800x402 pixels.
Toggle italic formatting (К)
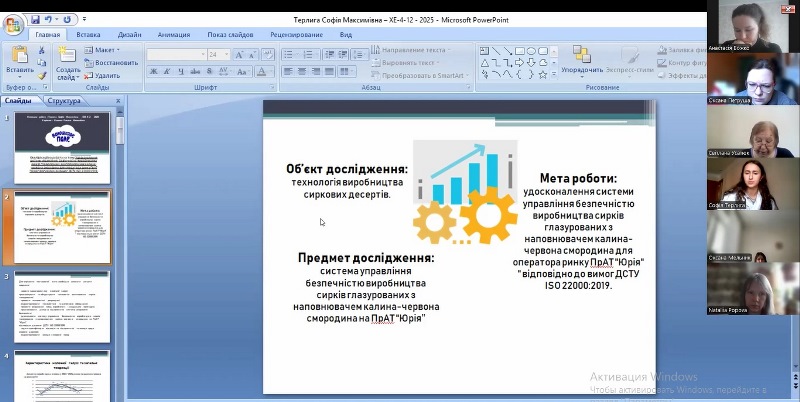(168, 72)
